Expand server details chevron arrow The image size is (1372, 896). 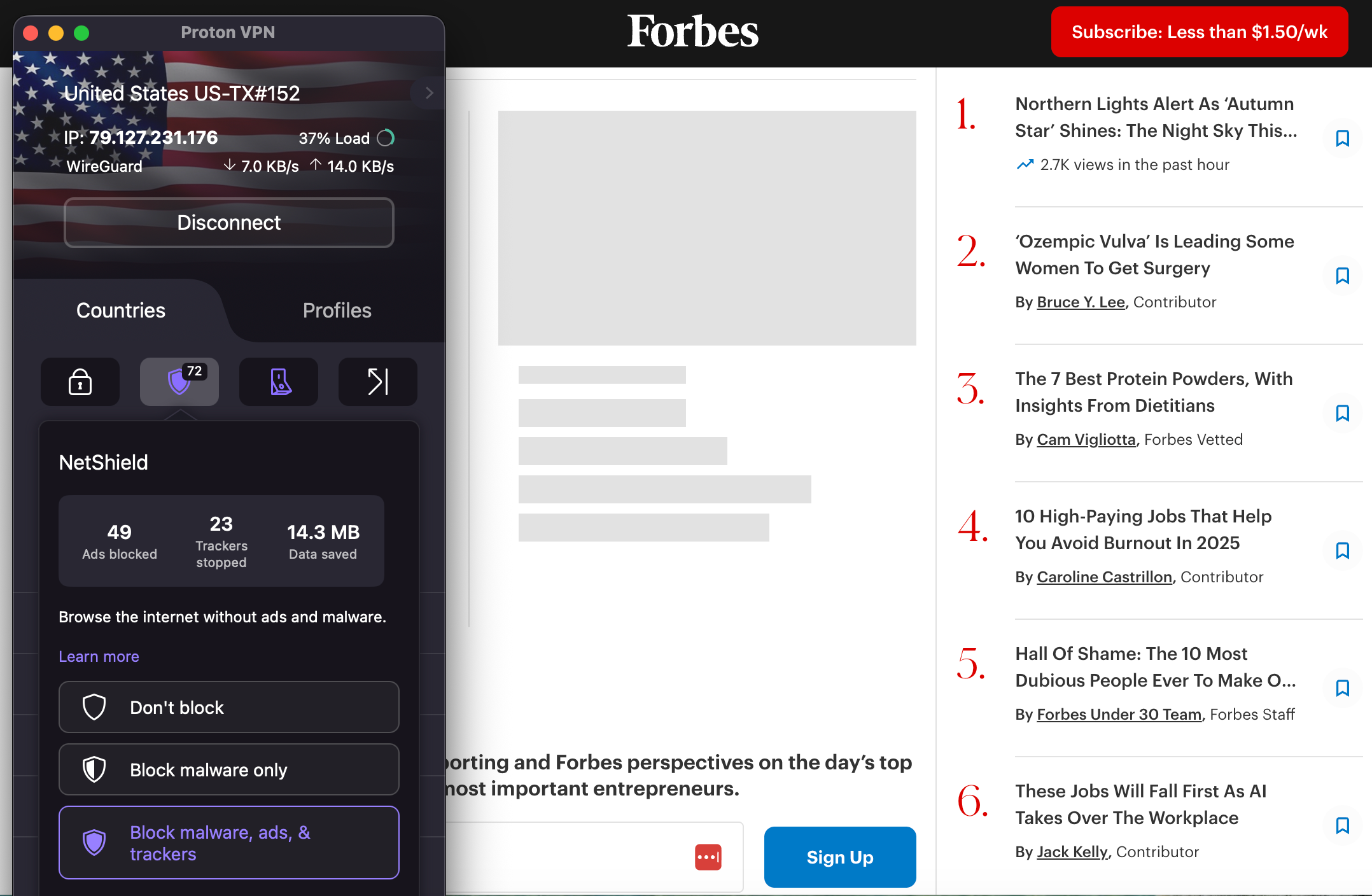click(x=429, y=94)
